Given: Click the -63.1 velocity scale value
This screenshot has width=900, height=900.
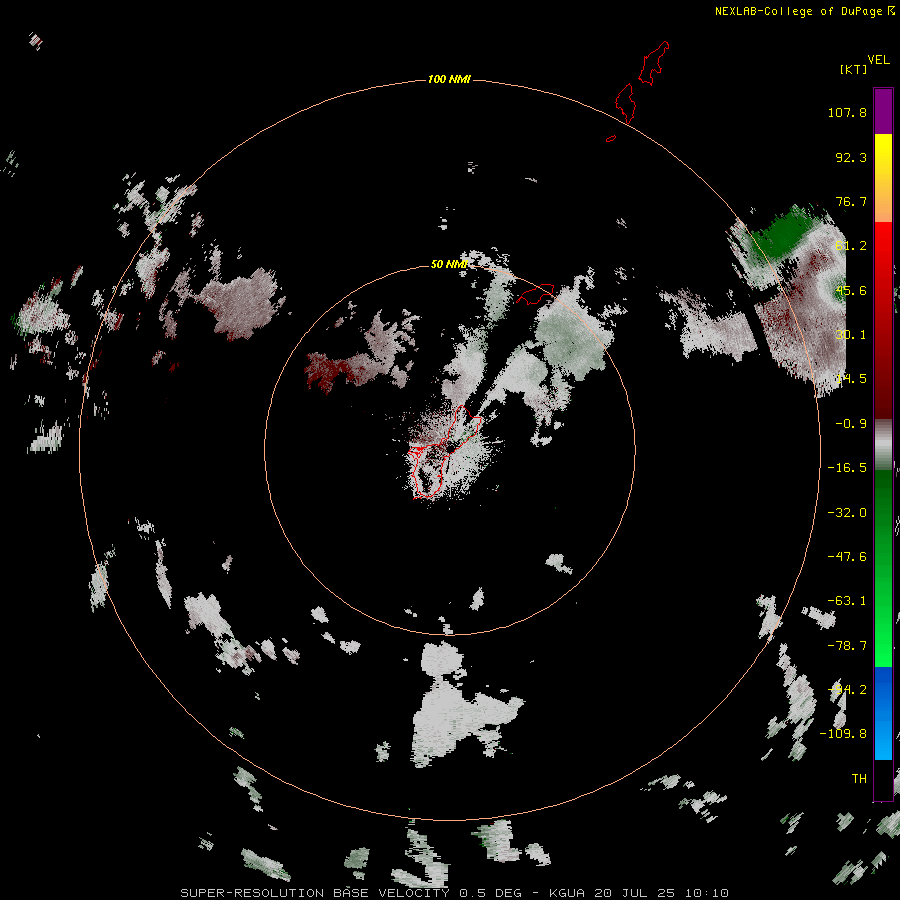Looking at the screenshot, I should click(847, 601).
